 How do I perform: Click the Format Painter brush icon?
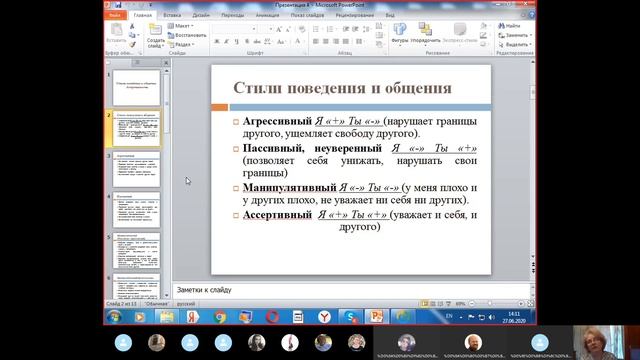click(x=132, y=44)
